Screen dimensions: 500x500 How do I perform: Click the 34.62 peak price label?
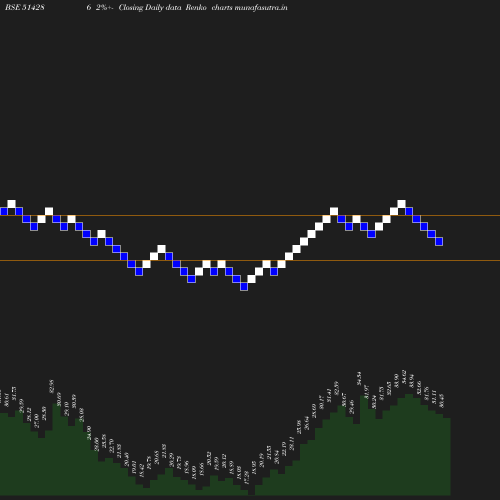pyautogui.click(x=404, y=377)
